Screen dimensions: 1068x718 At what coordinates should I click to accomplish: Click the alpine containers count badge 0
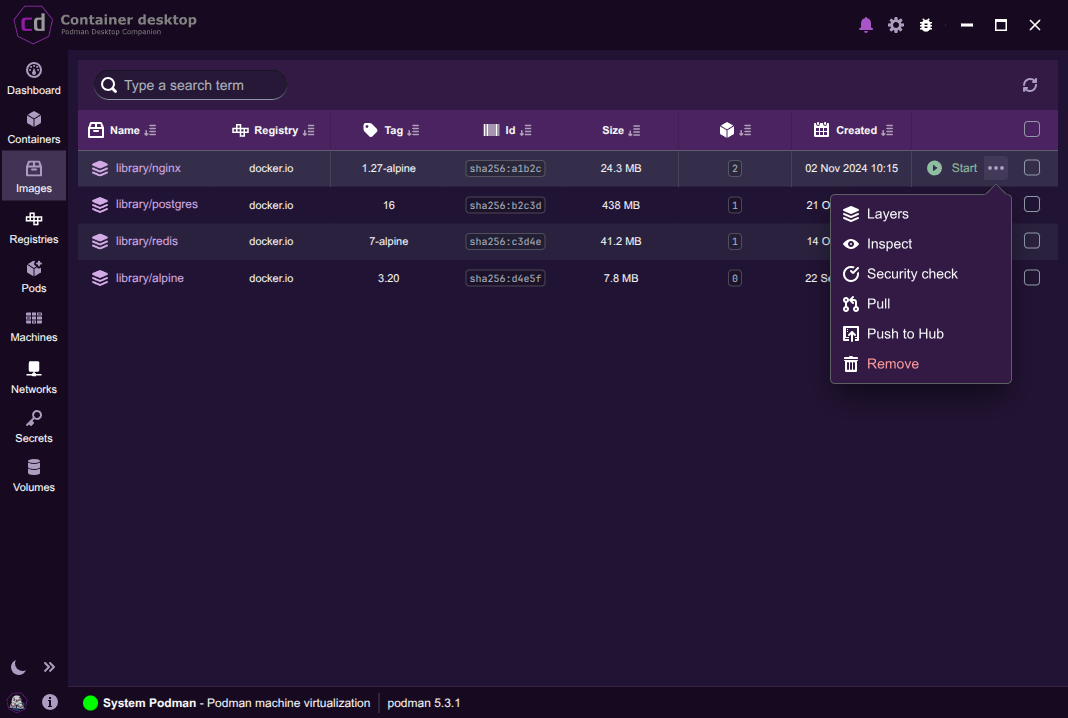click(x=734, y=278)
